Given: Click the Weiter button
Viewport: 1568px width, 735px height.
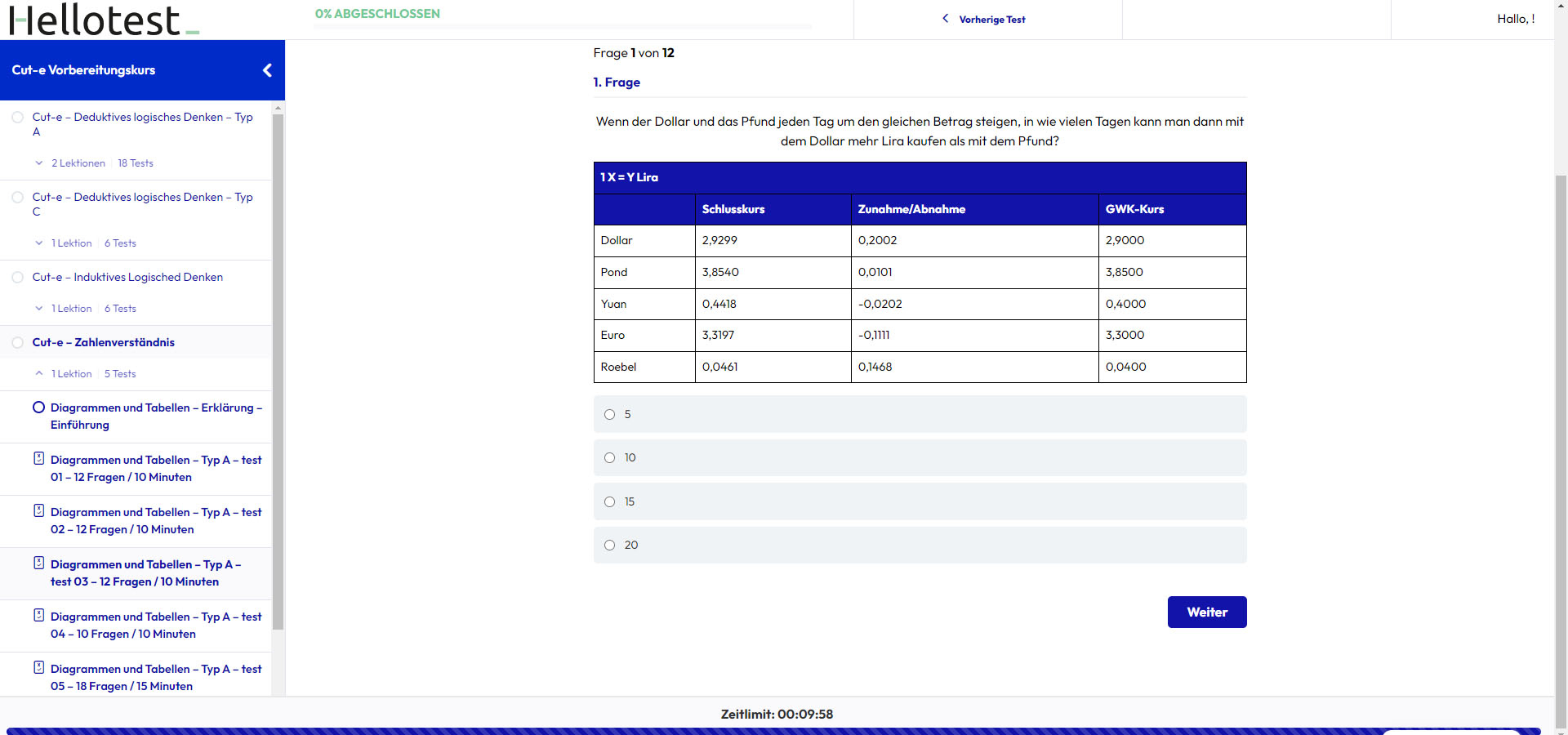Looking at the screenshot, I should (x=1207, y=612).
